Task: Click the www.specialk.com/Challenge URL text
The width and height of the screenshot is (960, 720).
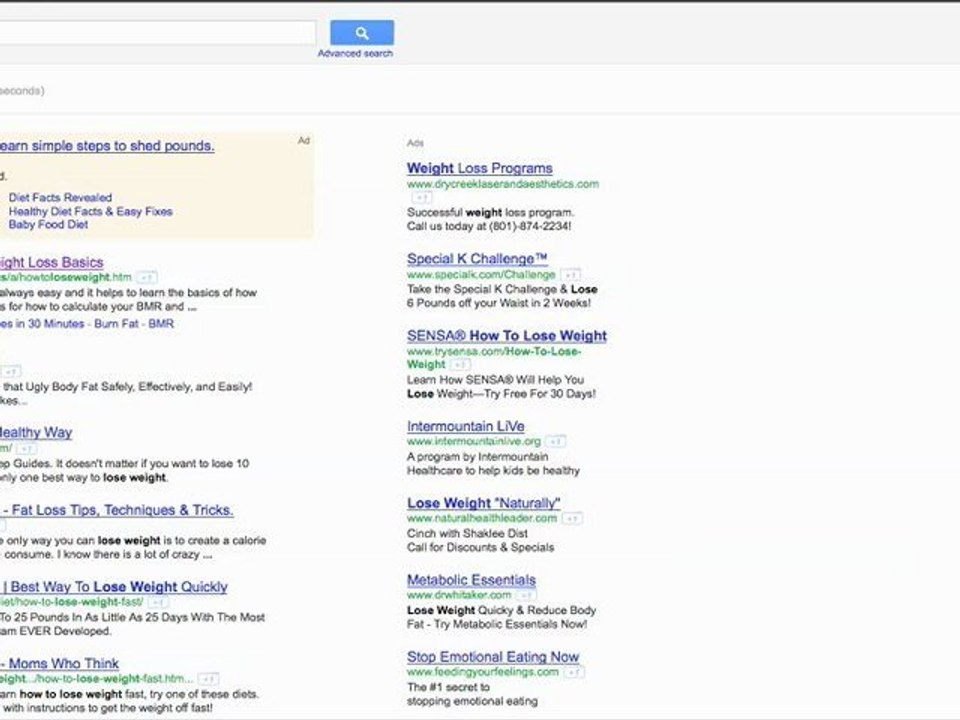Action: (481, 274)
